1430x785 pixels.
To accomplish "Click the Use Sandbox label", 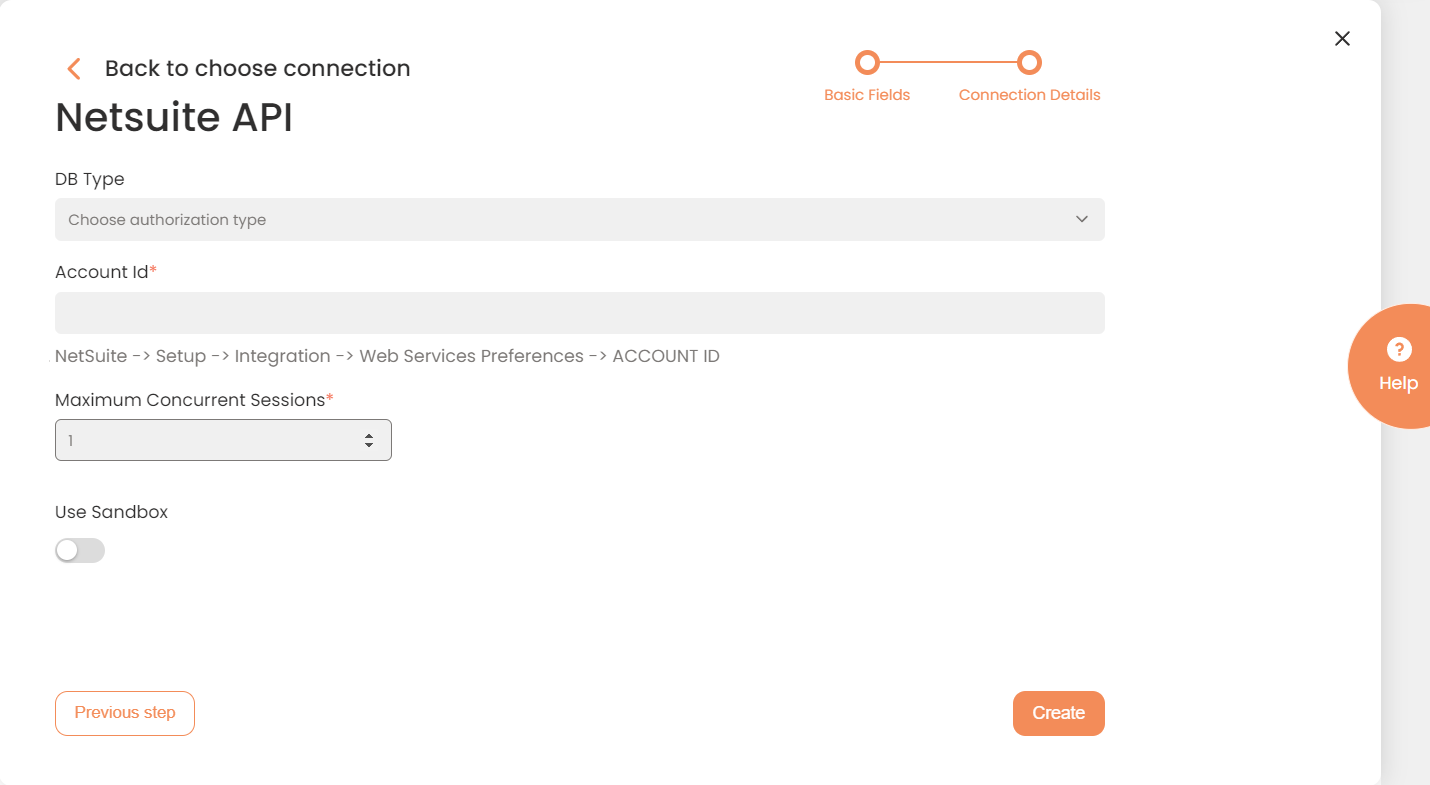I will point(111,512).
